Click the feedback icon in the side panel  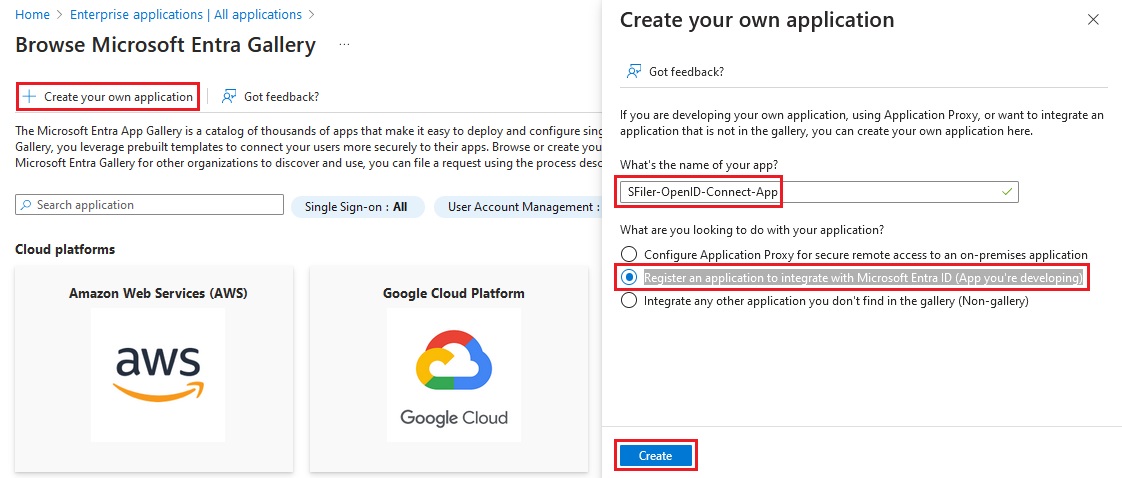pyautogui.click(x=633, y=72)
